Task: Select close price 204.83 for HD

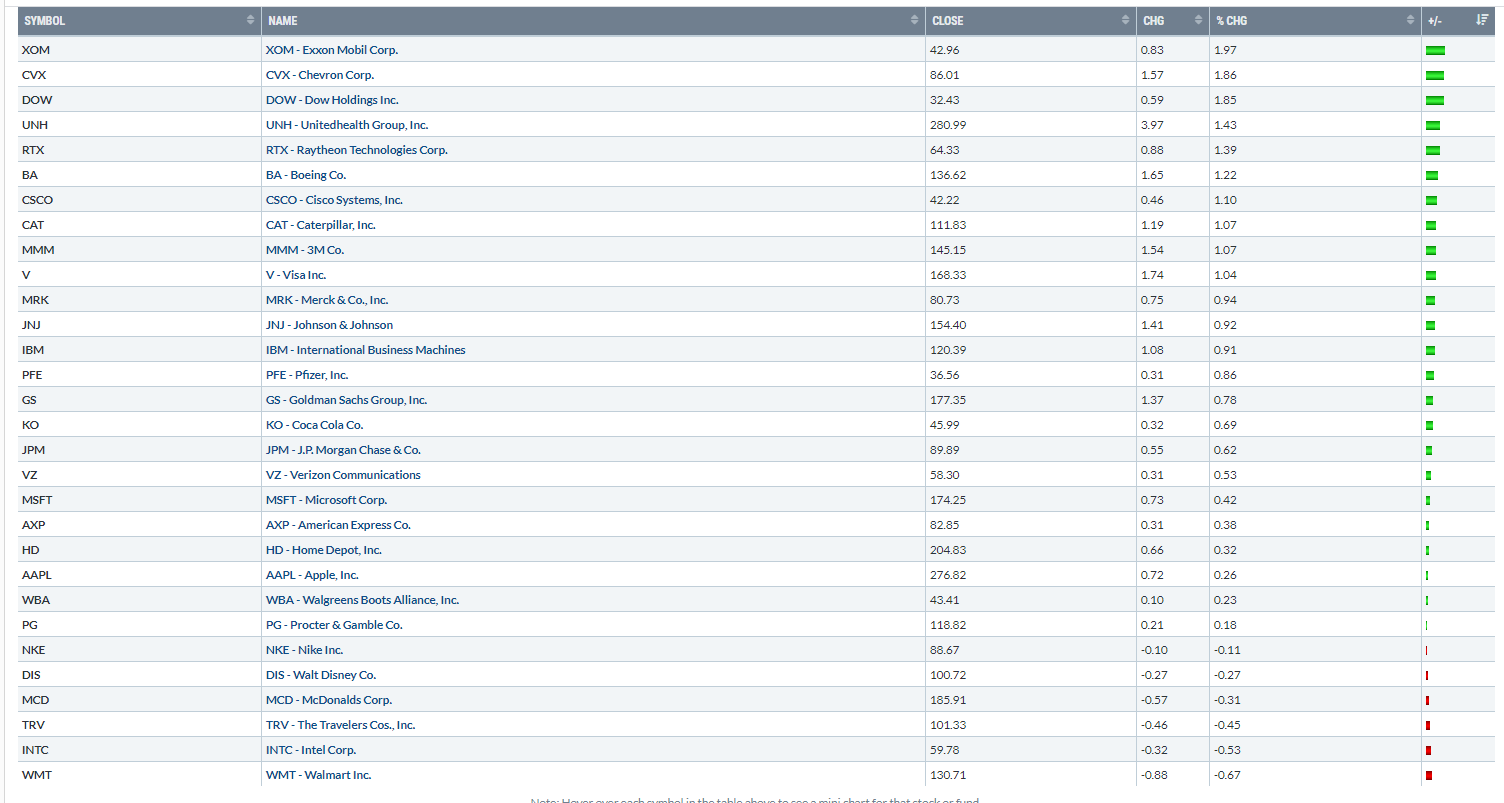Action: 948,550
